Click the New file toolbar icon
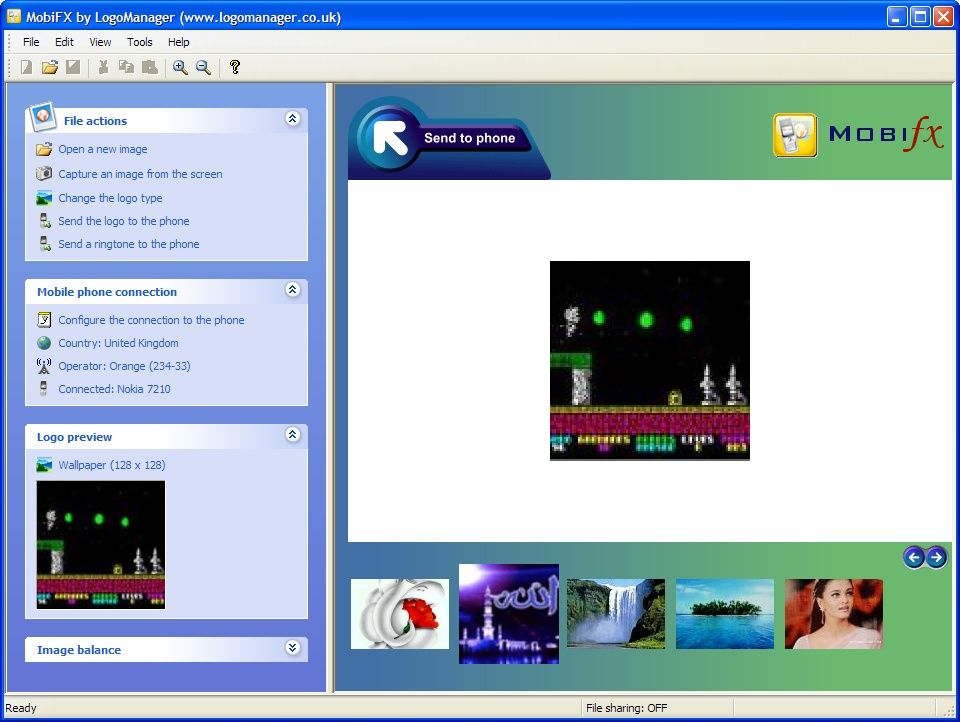Screen dimensions: 960x722 (x=26, y=67)
